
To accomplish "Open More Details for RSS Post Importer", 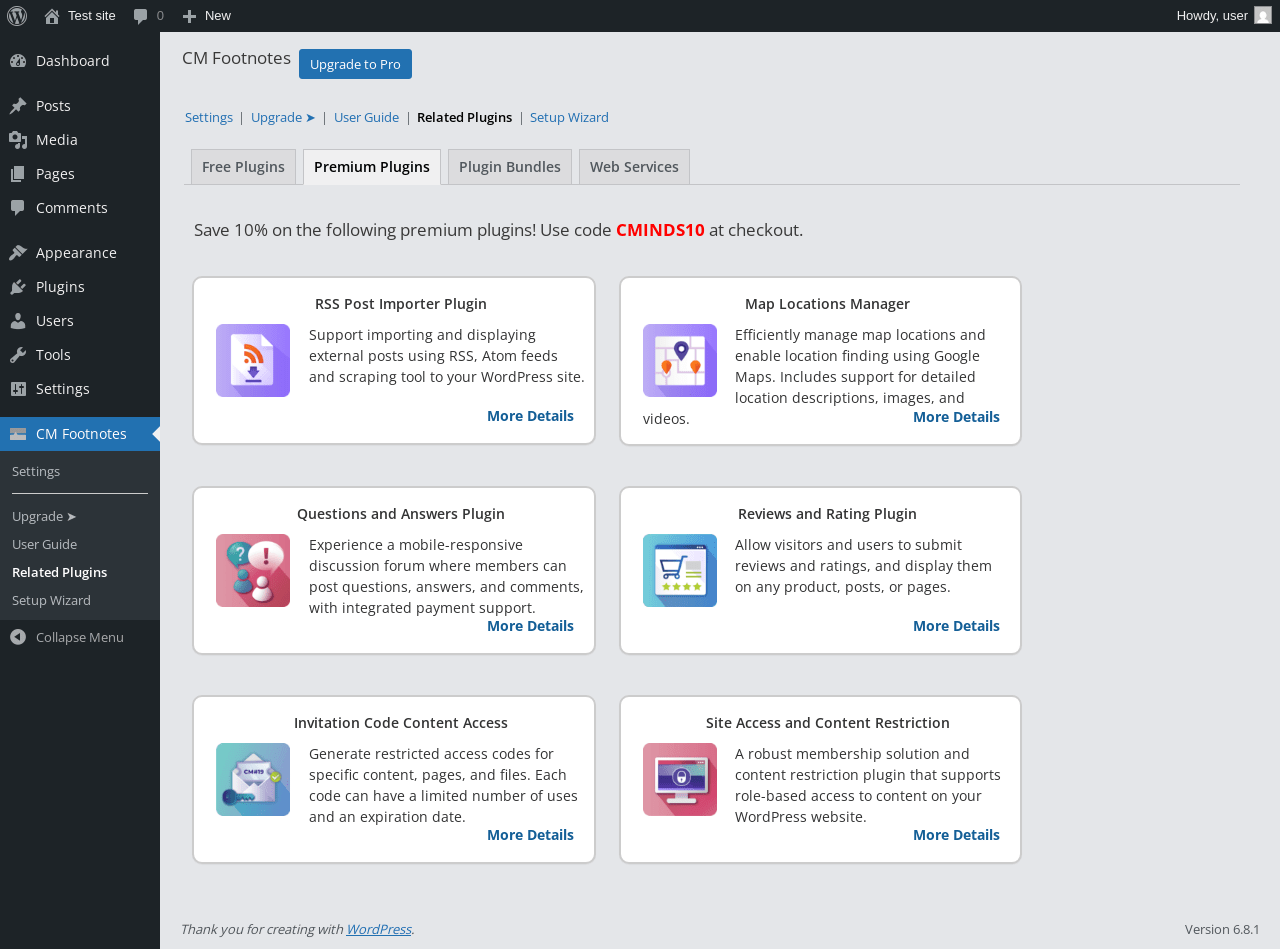I will tap(530, 416).
